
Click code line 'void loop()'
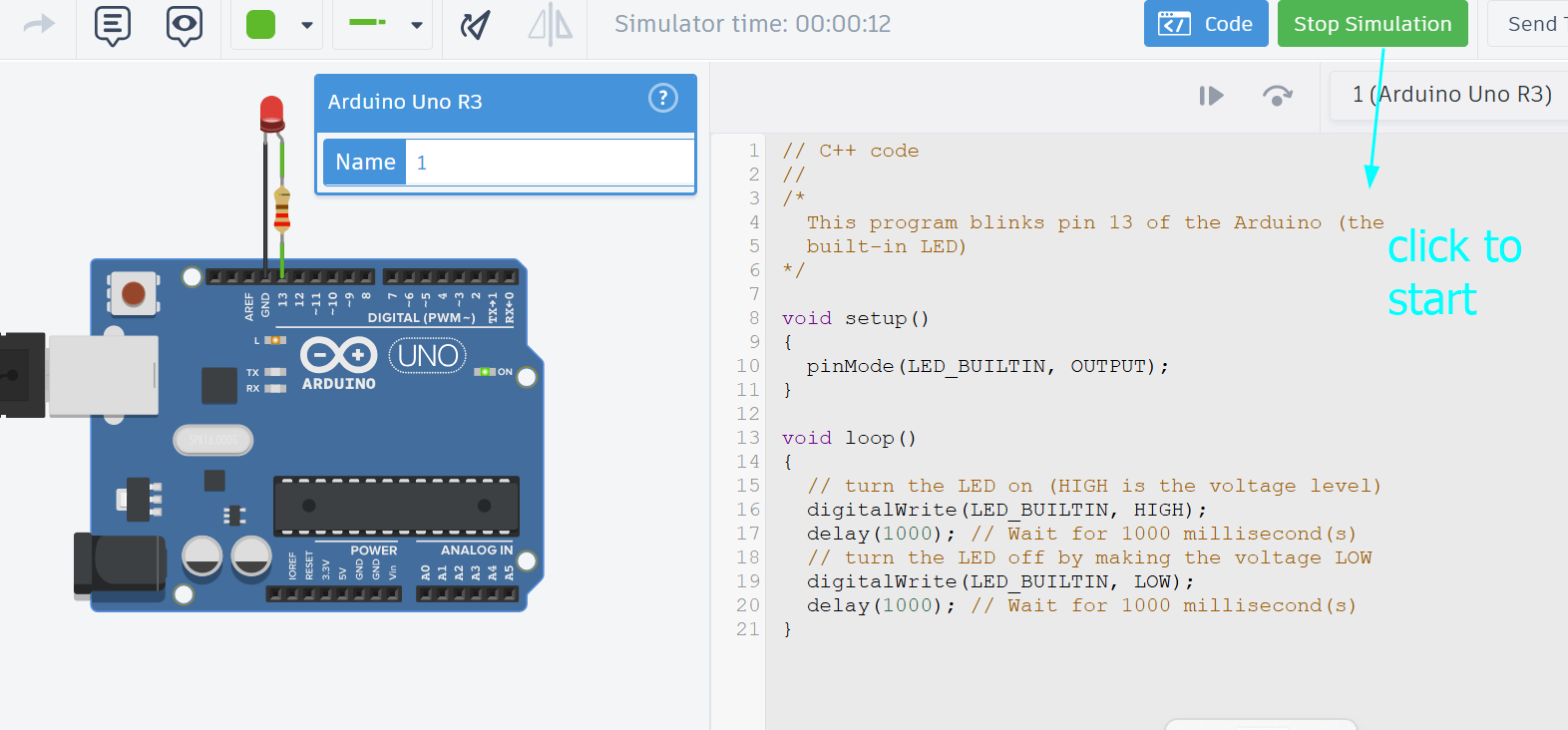(x=849, y=438)
